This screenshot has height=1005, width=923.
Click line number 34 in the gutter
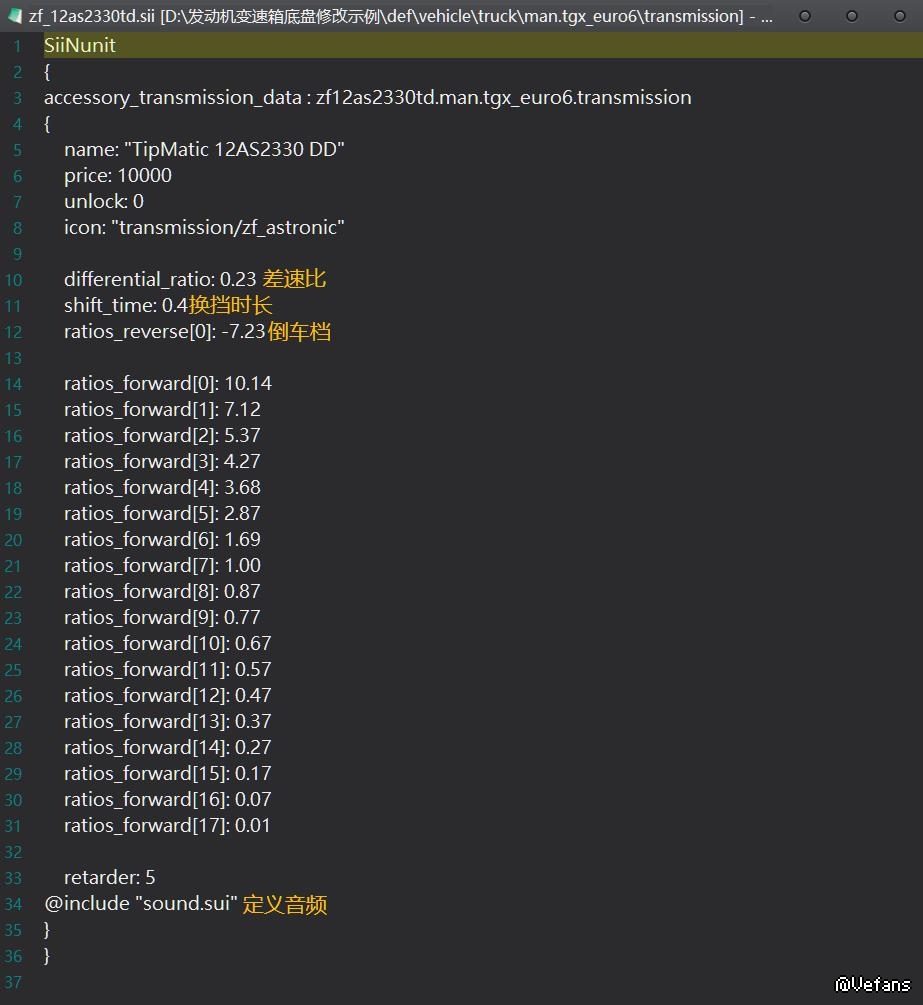[x=14, y=904]
